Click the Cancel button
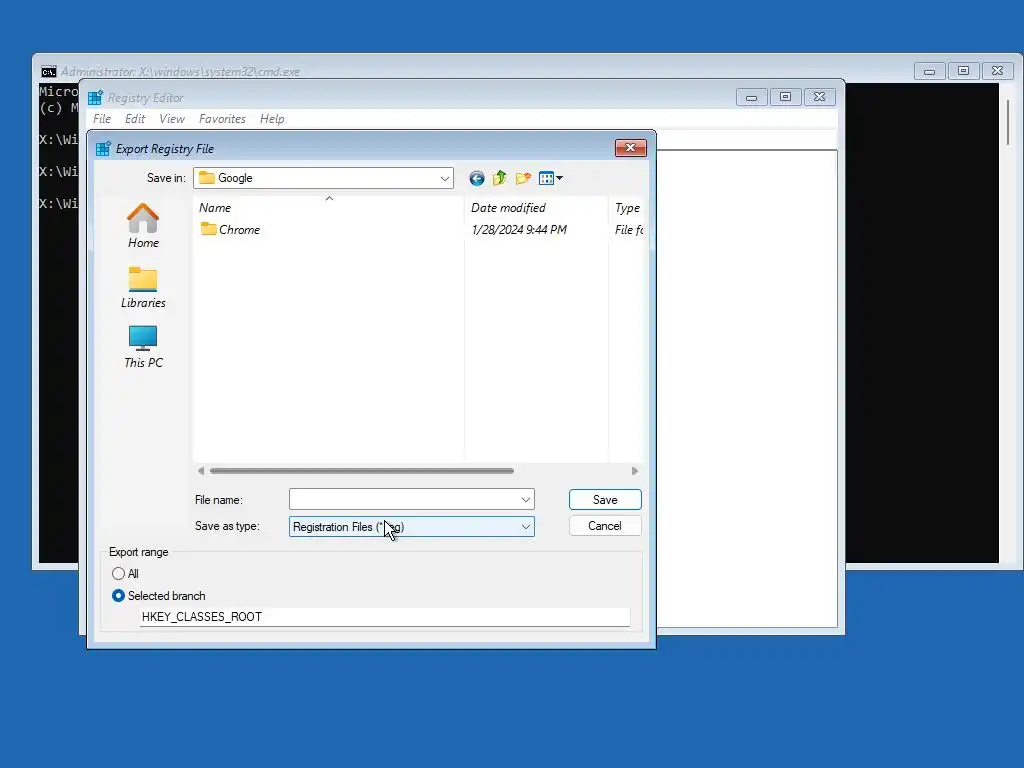1024x768 pixels. [x=605, y=526]
